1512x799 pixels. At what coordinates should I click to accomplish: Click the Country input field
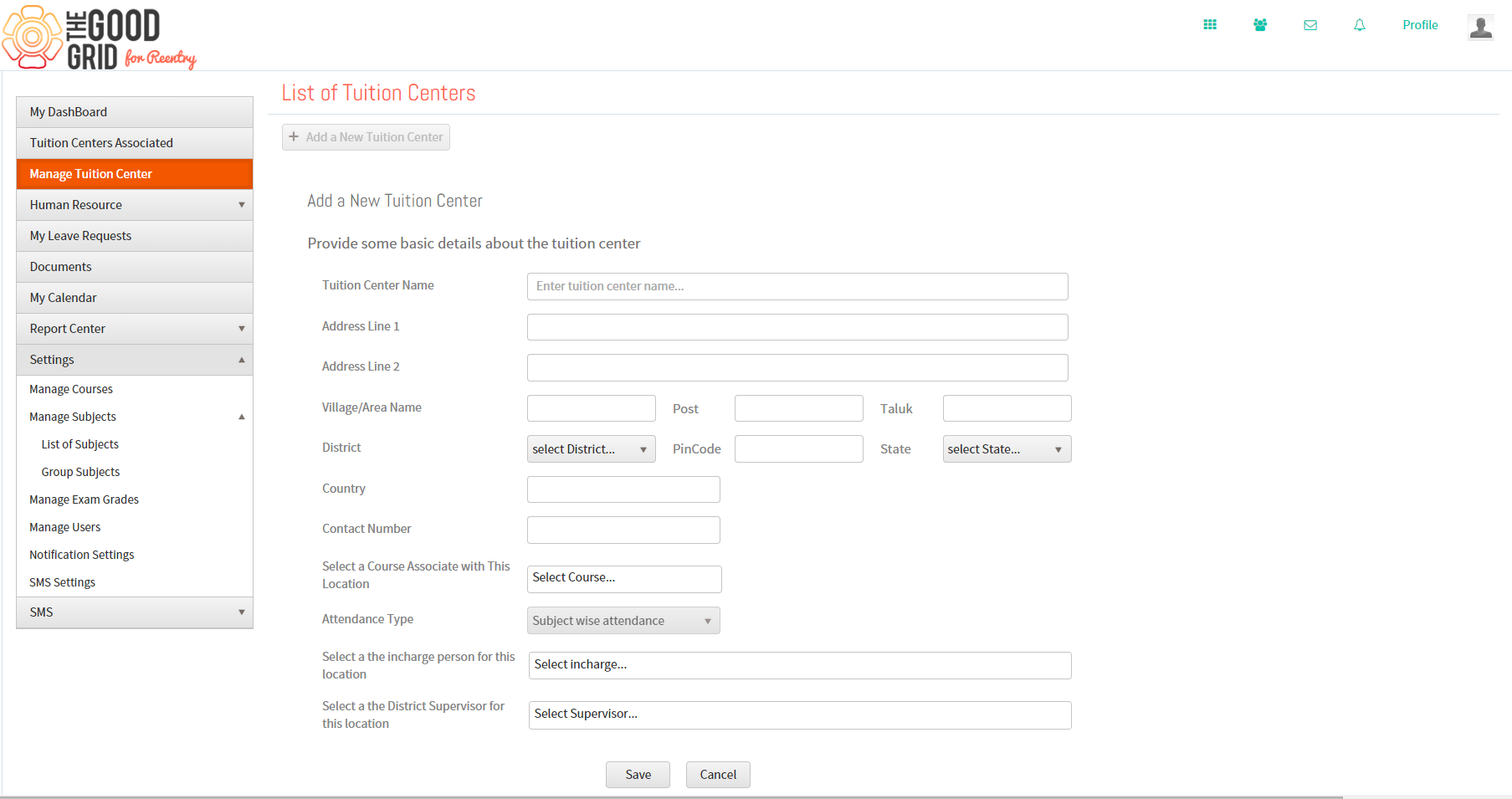pyautogui.click(x=623, y=489)
